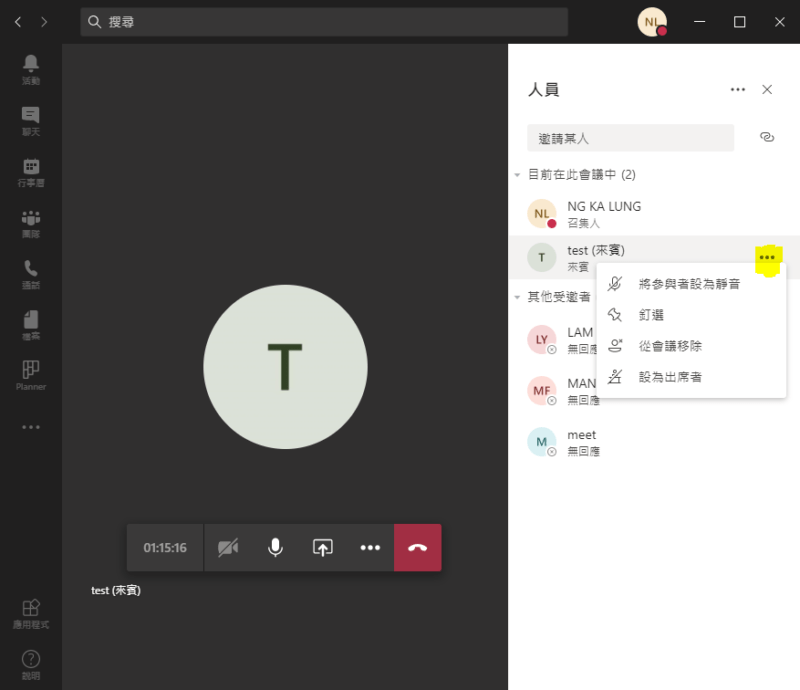
Task: Collapse the 目前在此會議中 section
Action: pos(517,175)
